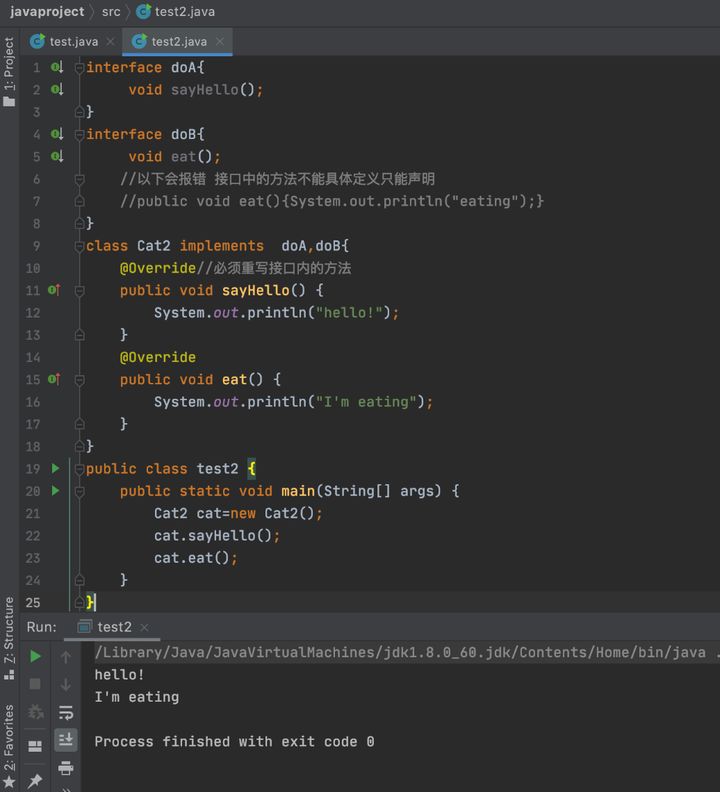The image size is (720, 792).
Task: Click the up stack trace arrow
Action: pos(66,657)
